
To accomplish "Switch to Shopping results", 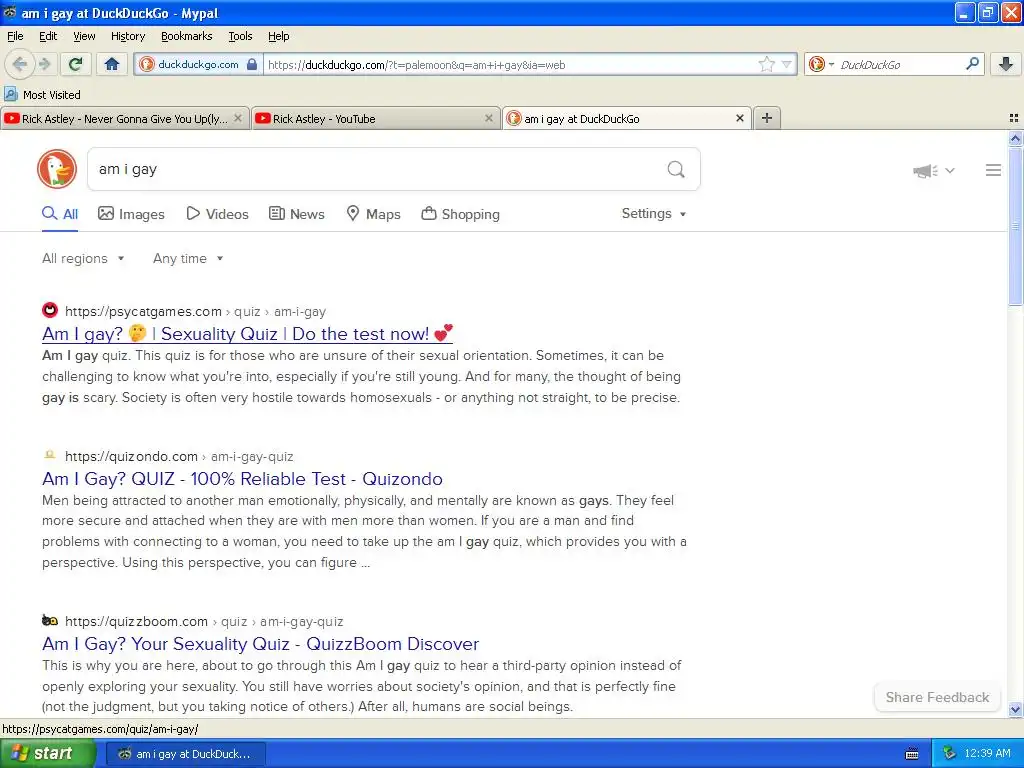I will 460,214.
